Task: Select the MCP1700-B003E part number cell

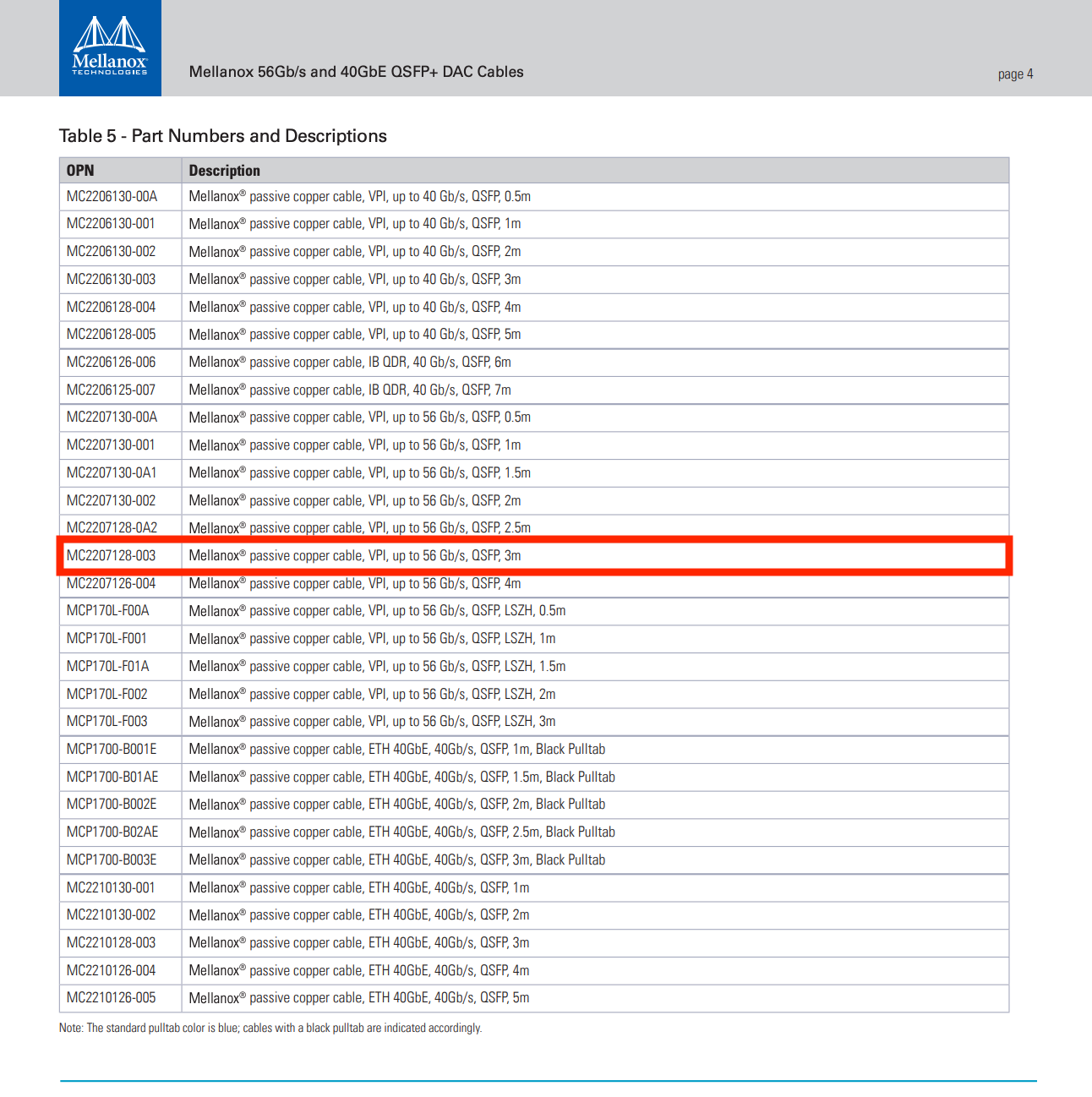Action: pos(112,860)
